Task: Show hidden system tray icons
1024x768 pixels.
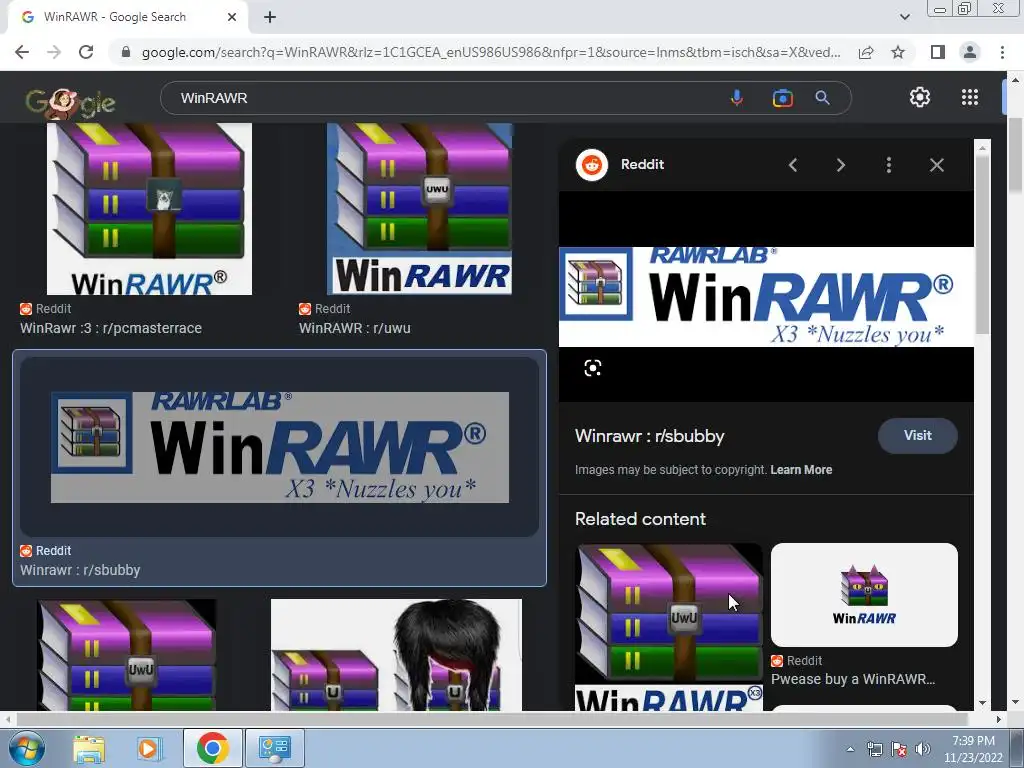Action: pos(850,749)
